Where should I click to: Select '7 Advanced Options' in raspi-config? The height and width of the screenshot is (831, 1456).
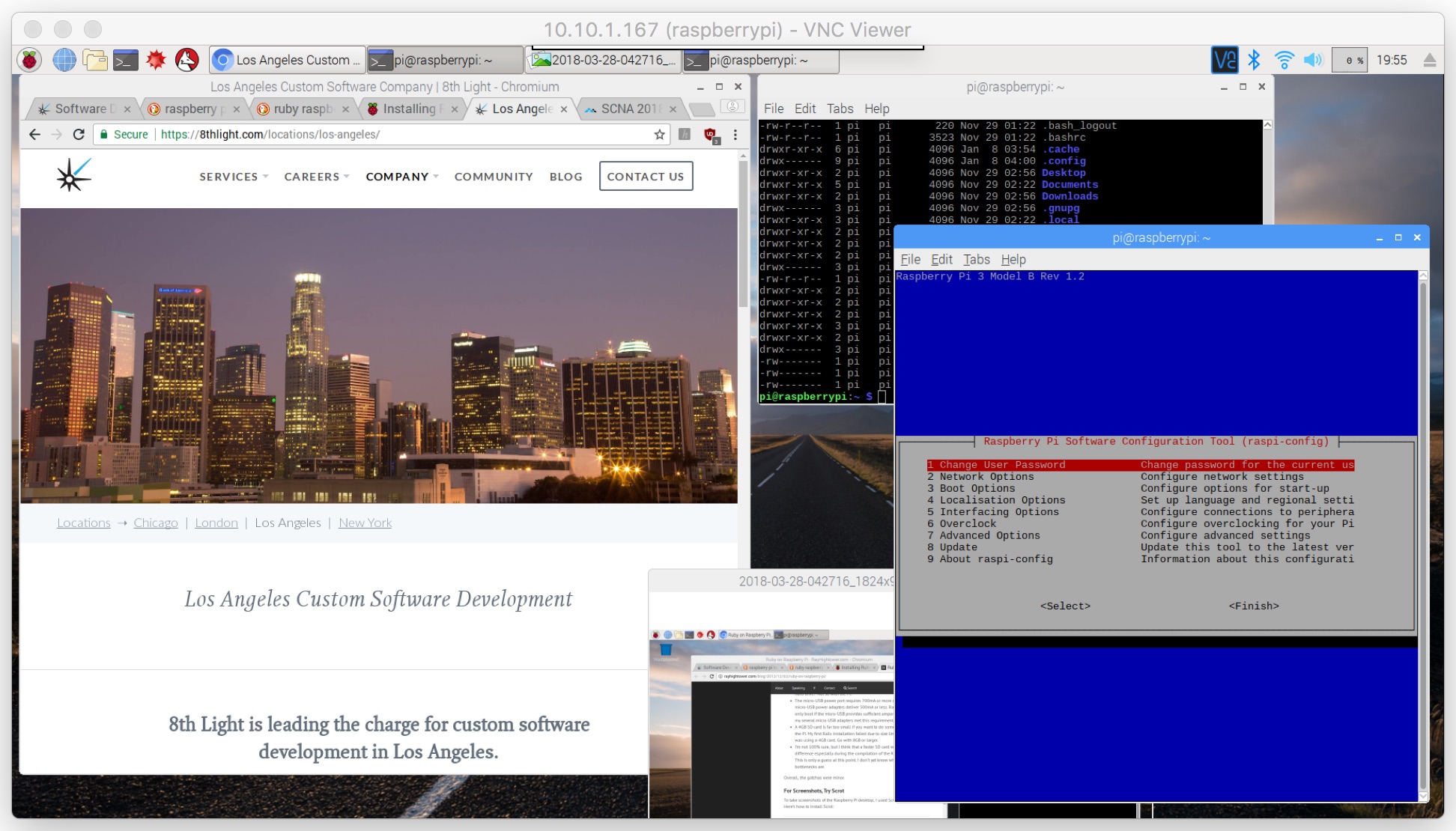tap(1140, 536)
